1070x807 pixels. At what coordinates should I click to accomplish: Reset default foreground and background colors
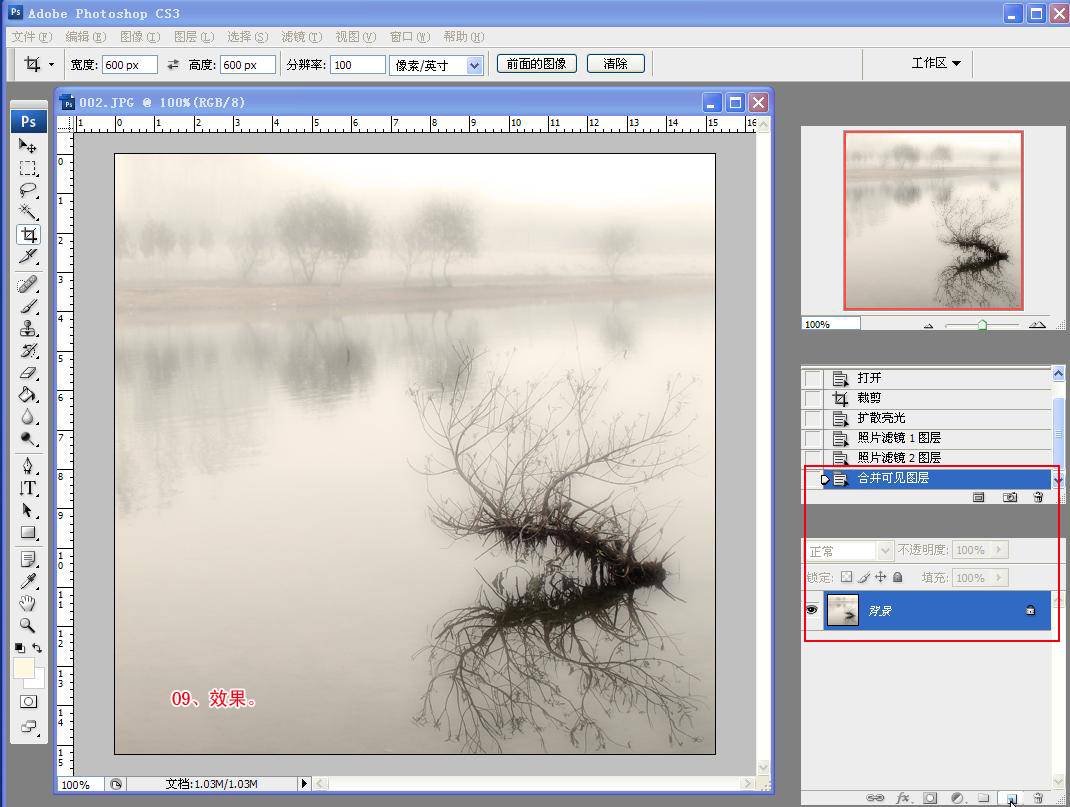point(19,647)
